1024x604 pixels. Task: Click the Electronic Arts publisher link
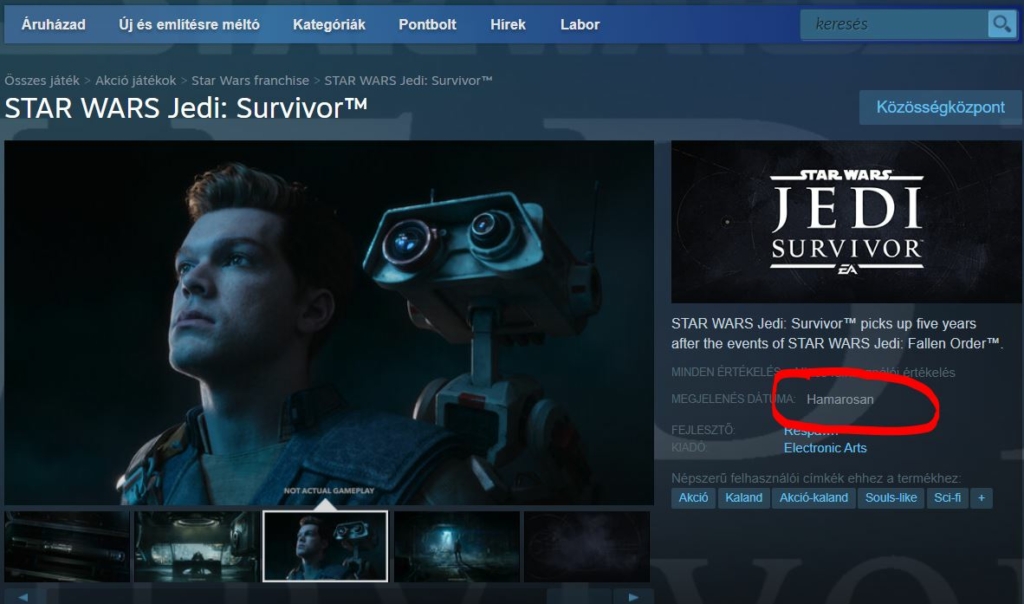pos(825,448)
